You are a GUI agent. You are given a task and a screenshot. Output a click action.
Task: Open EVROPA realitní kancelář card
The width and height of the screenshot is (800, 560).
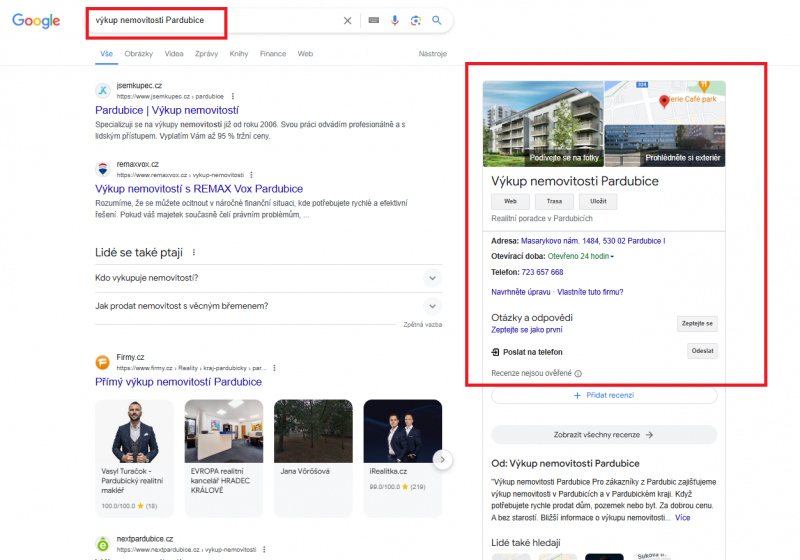click(x=223, y=458)
